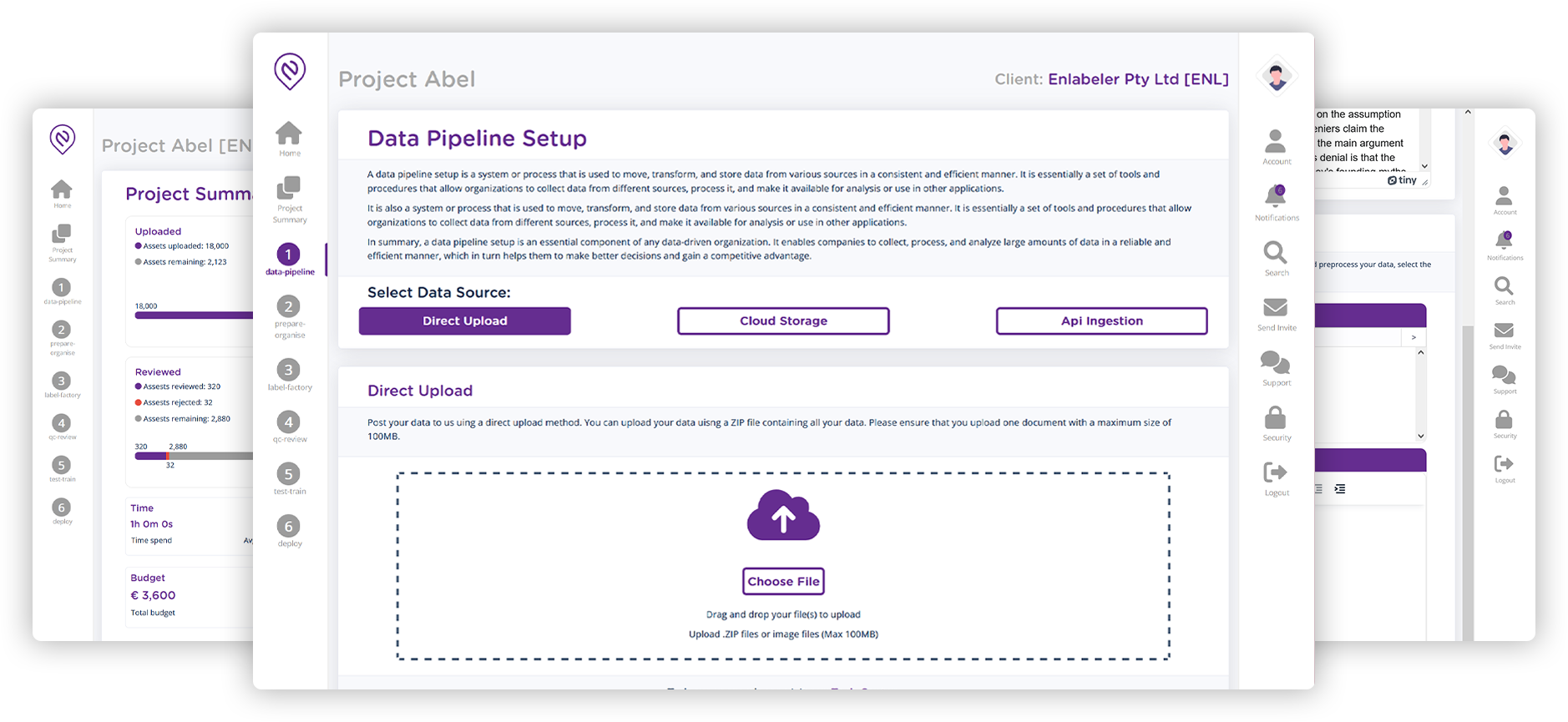This screenshot has width=1568, height=722.
Task: Open the Home icon in main sidebar
Action: pyautogui.click(x=289, y=134)
